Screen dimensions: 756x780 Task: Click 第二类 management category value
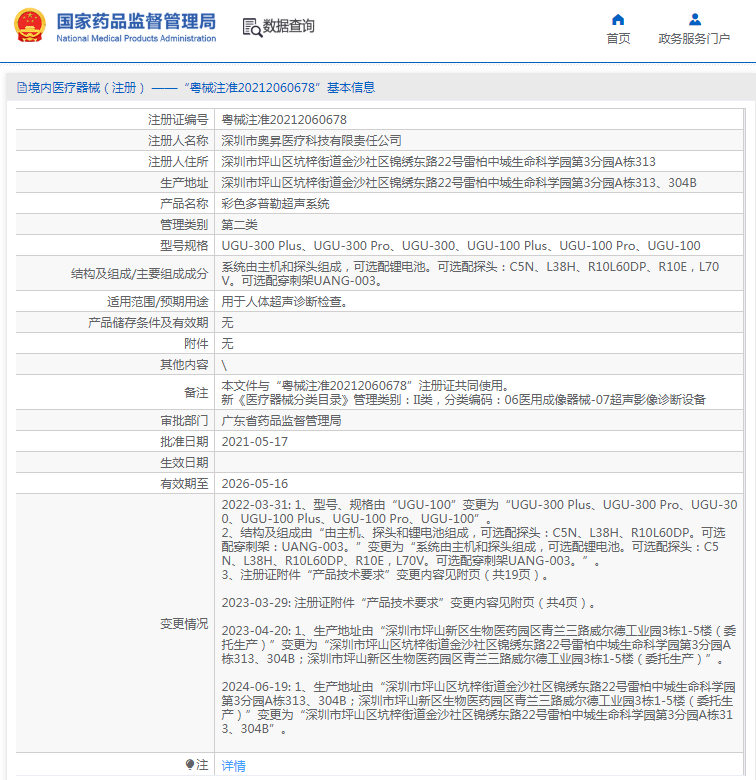click(x=239, y=224)
